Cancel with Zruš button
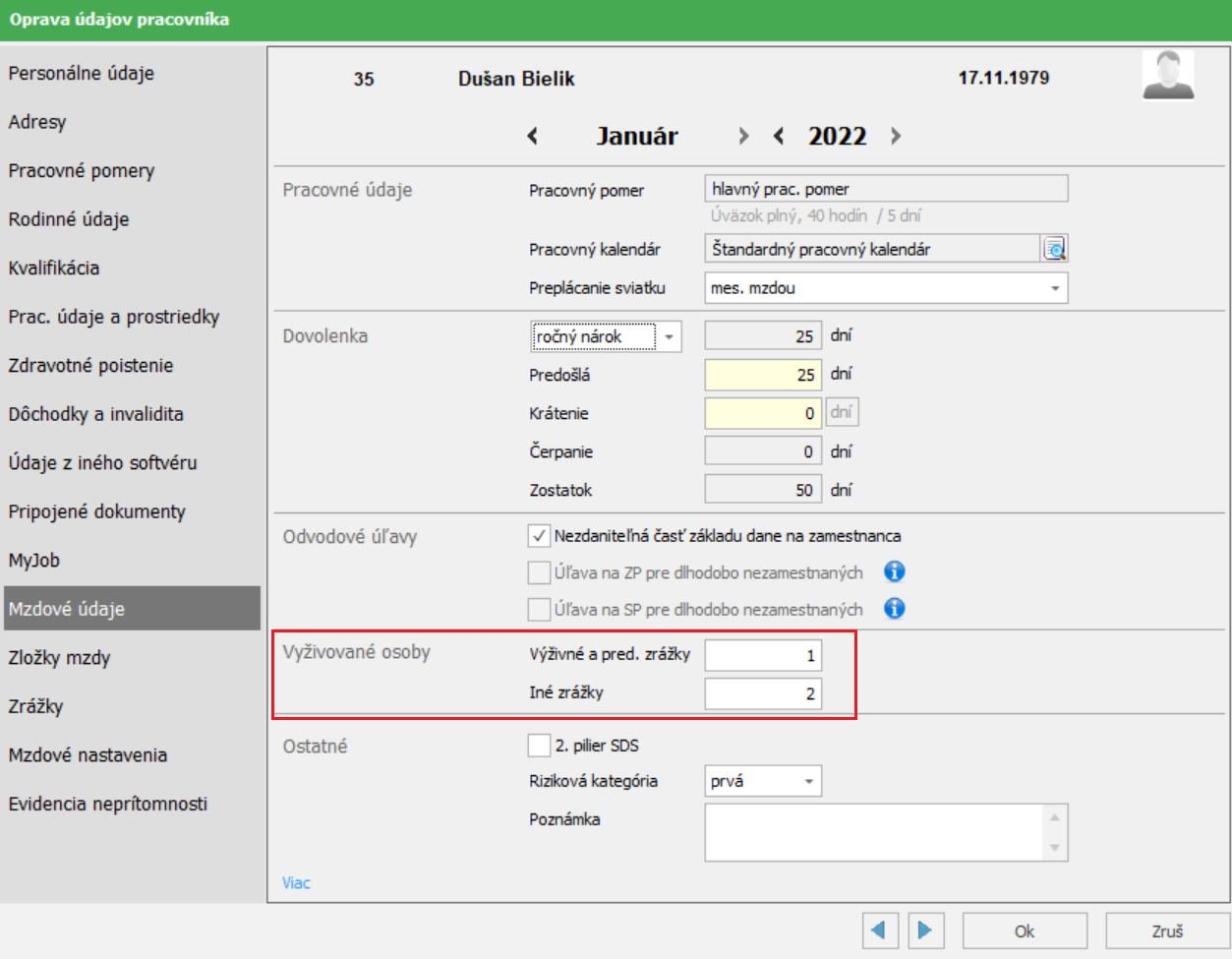The height and width of the screenshot is (959, 1232). (x=1167, y=930)
